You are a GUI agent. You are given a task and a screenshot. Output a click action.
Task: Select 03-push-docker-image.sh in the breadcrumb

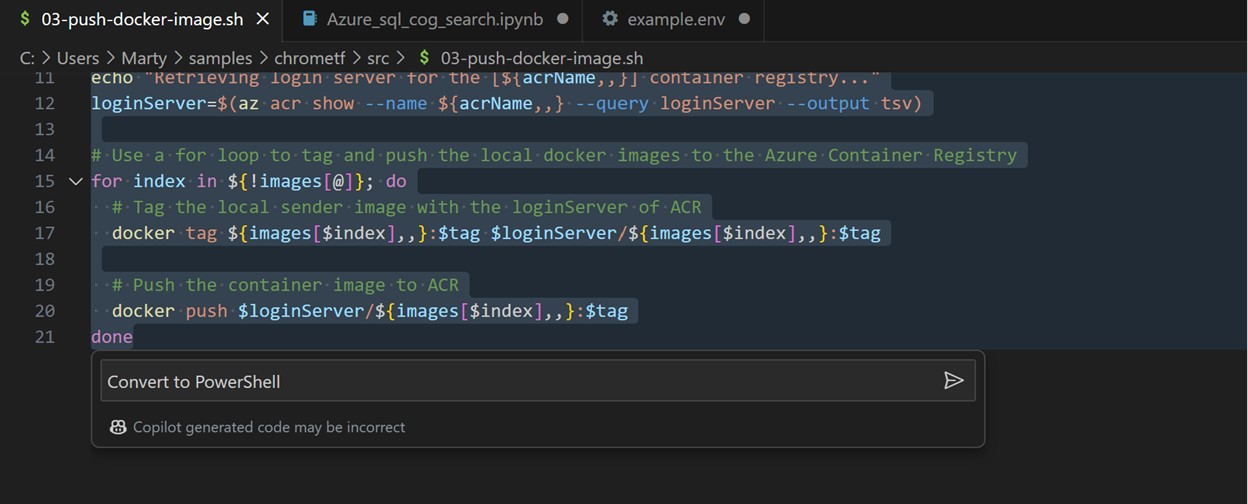(x=541, y=58)
